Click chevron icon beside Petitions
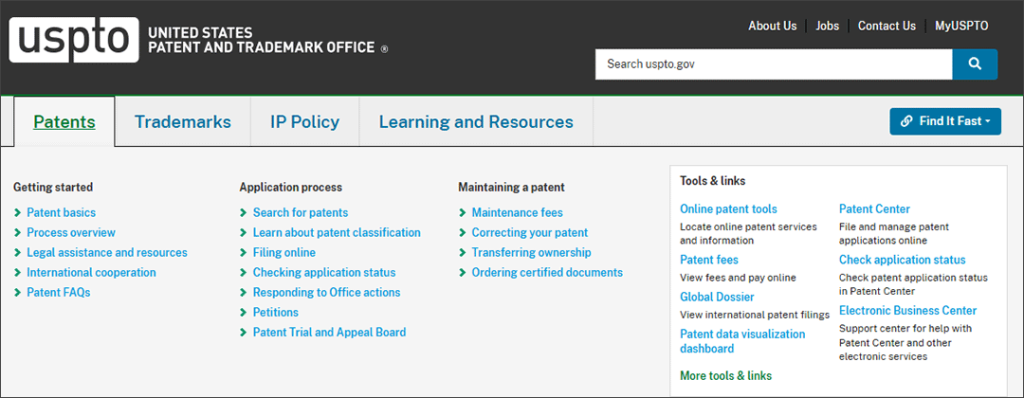Image resolution: width=1024 pixels, height=398 pixels. pyautogui.click(x=244, y=312)
